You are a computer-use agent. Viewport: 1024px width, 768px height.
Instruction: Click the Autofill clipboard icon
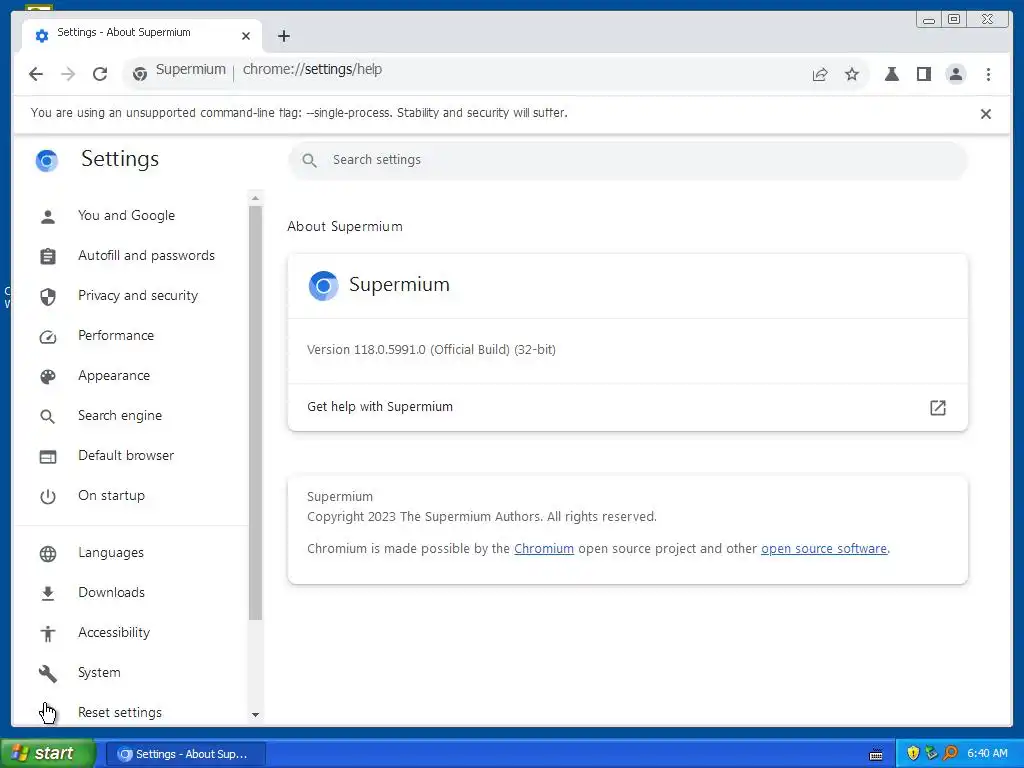coord(48,257)
